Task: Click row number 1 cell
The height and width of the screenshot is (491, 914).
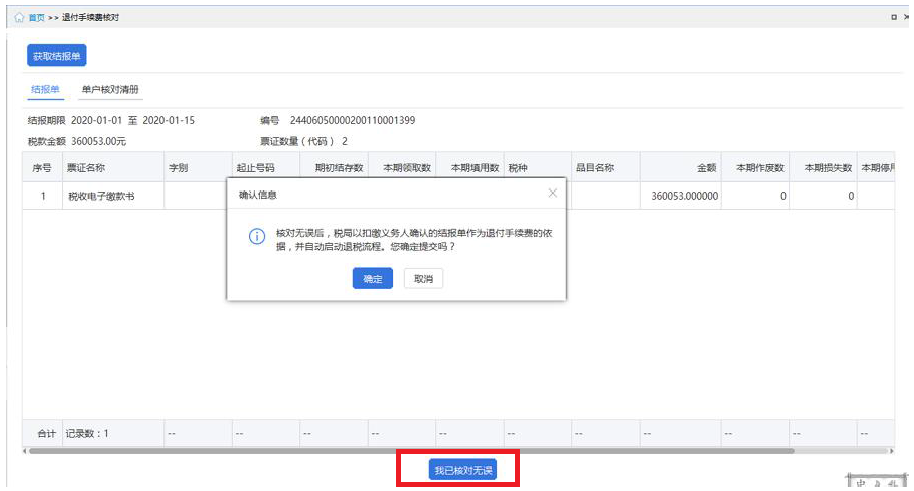Action: 42,196
